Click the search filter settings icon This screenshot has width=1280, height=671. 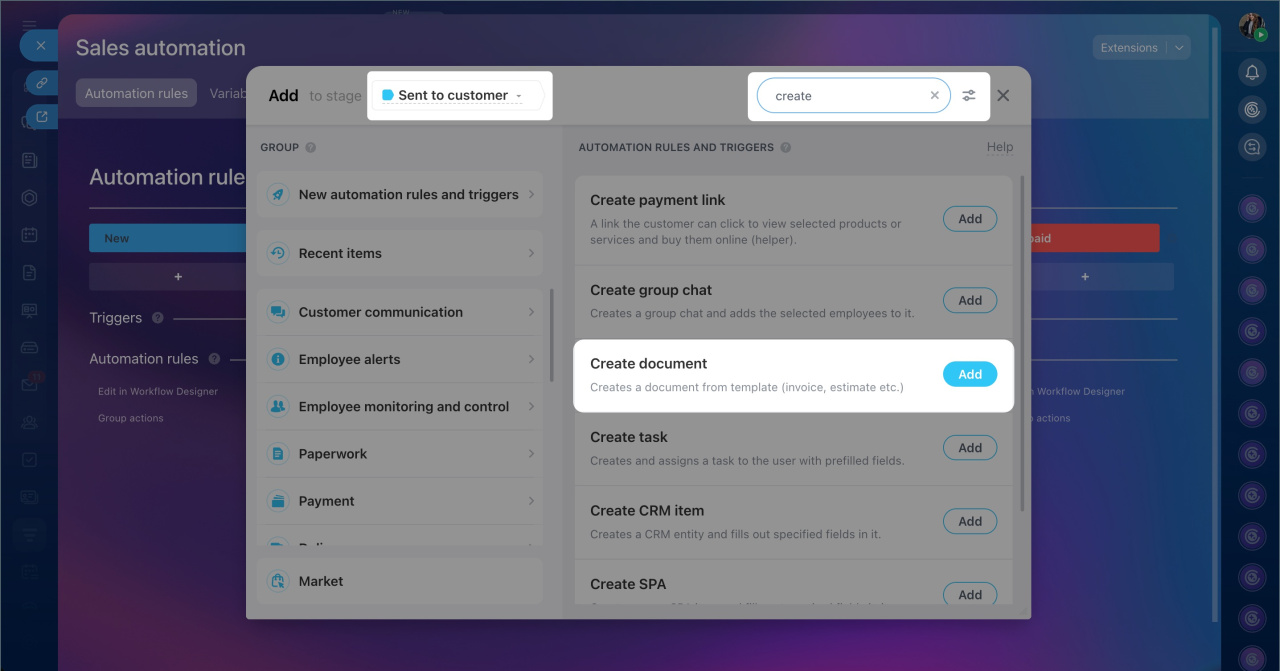(969, 96)
